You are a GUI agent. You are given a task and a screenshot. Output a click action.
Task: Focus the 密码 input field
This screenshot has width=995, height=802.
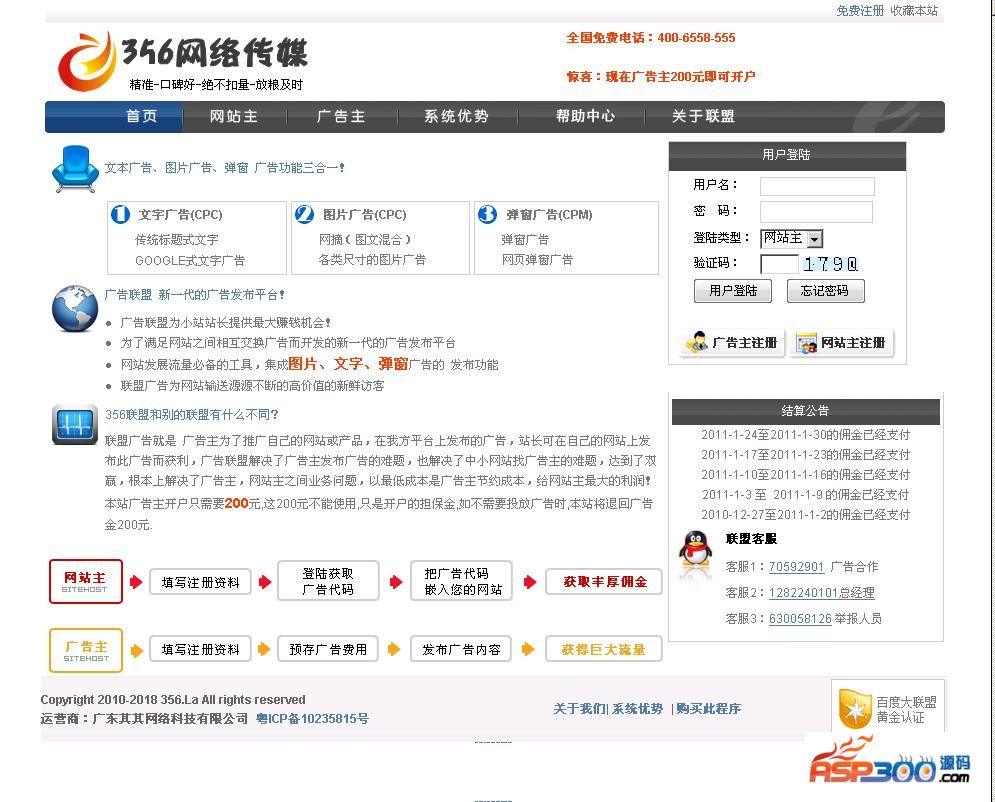click(816, 212)
